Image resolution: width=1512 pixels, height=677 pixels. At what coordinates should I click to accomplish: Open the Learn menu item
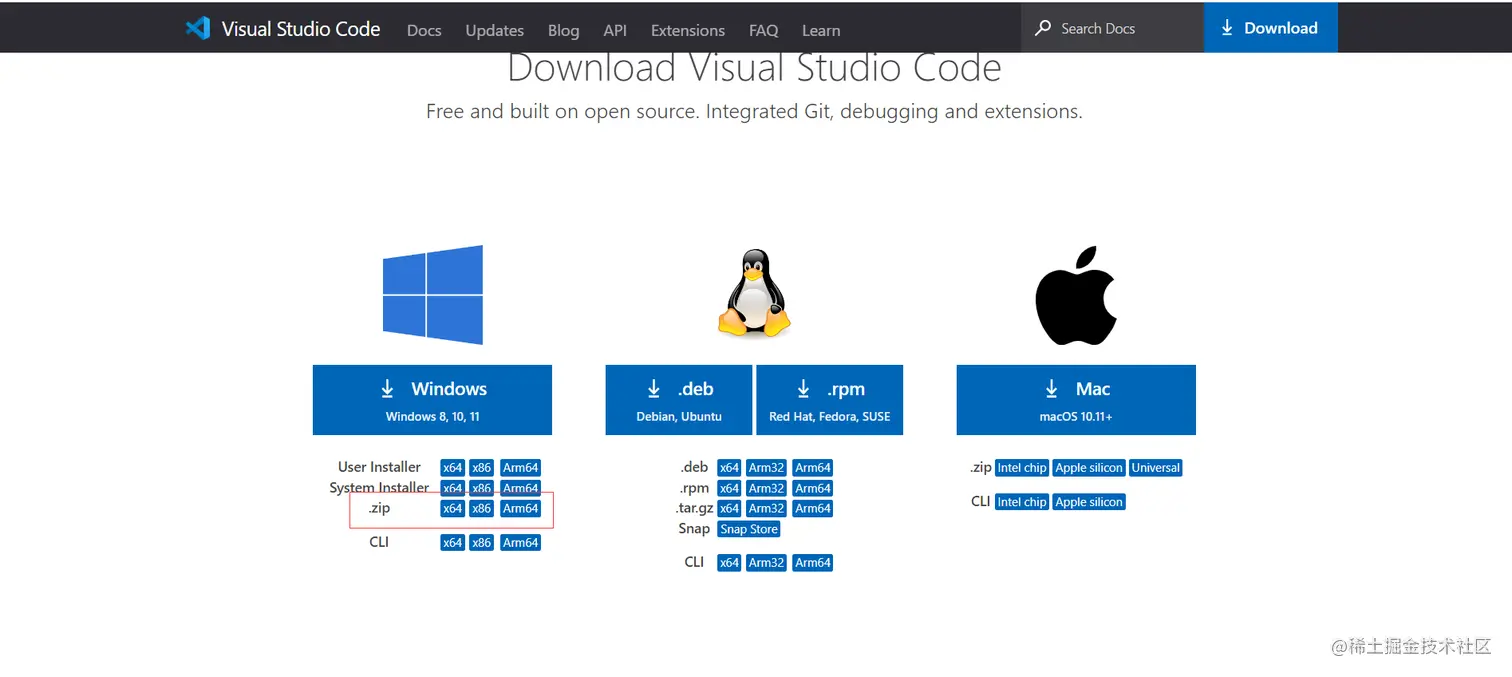coord(821,30)
